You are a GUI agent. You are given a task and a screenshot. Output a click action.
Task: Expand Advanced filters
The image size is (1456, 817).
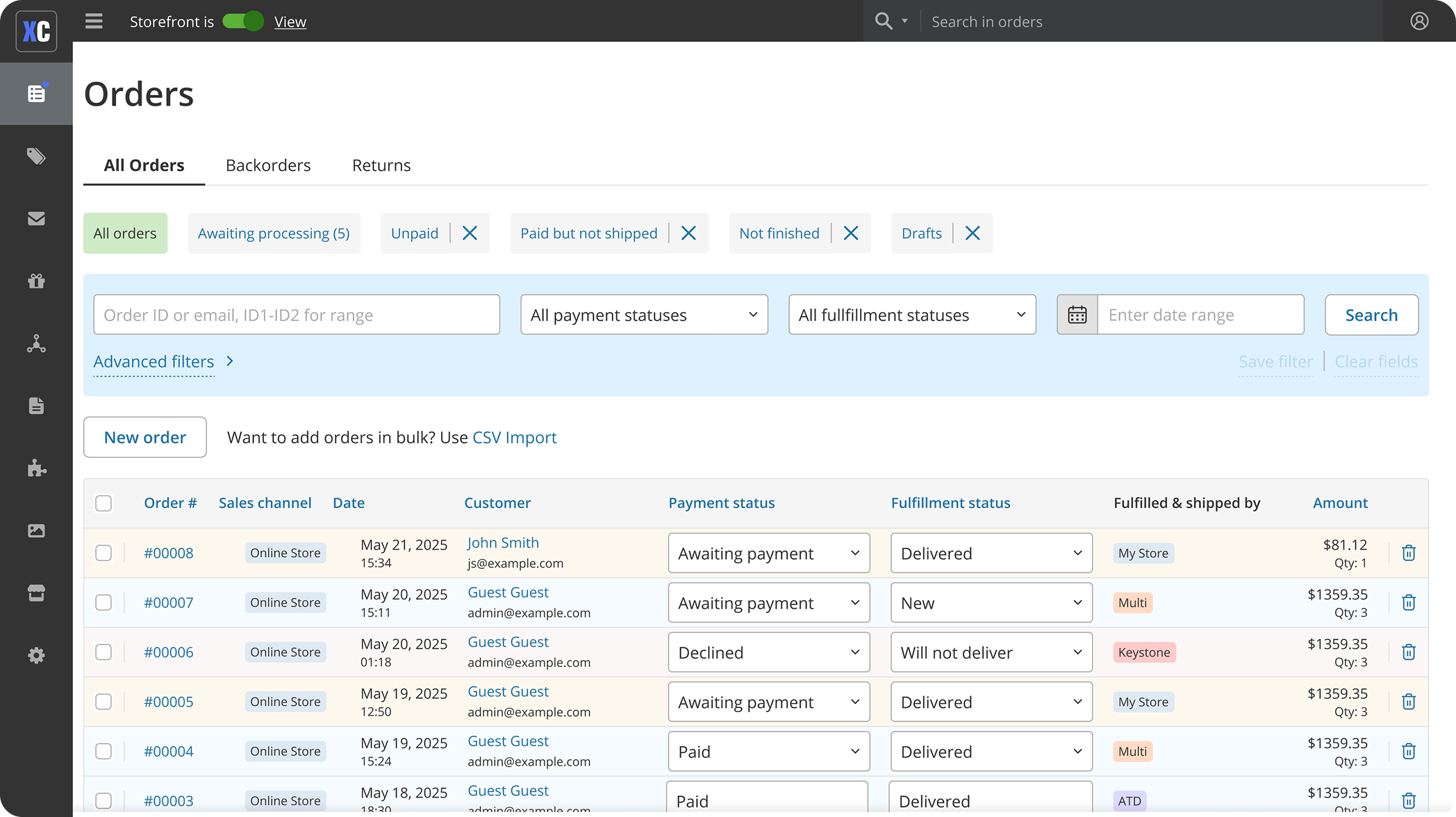(154, 361)
